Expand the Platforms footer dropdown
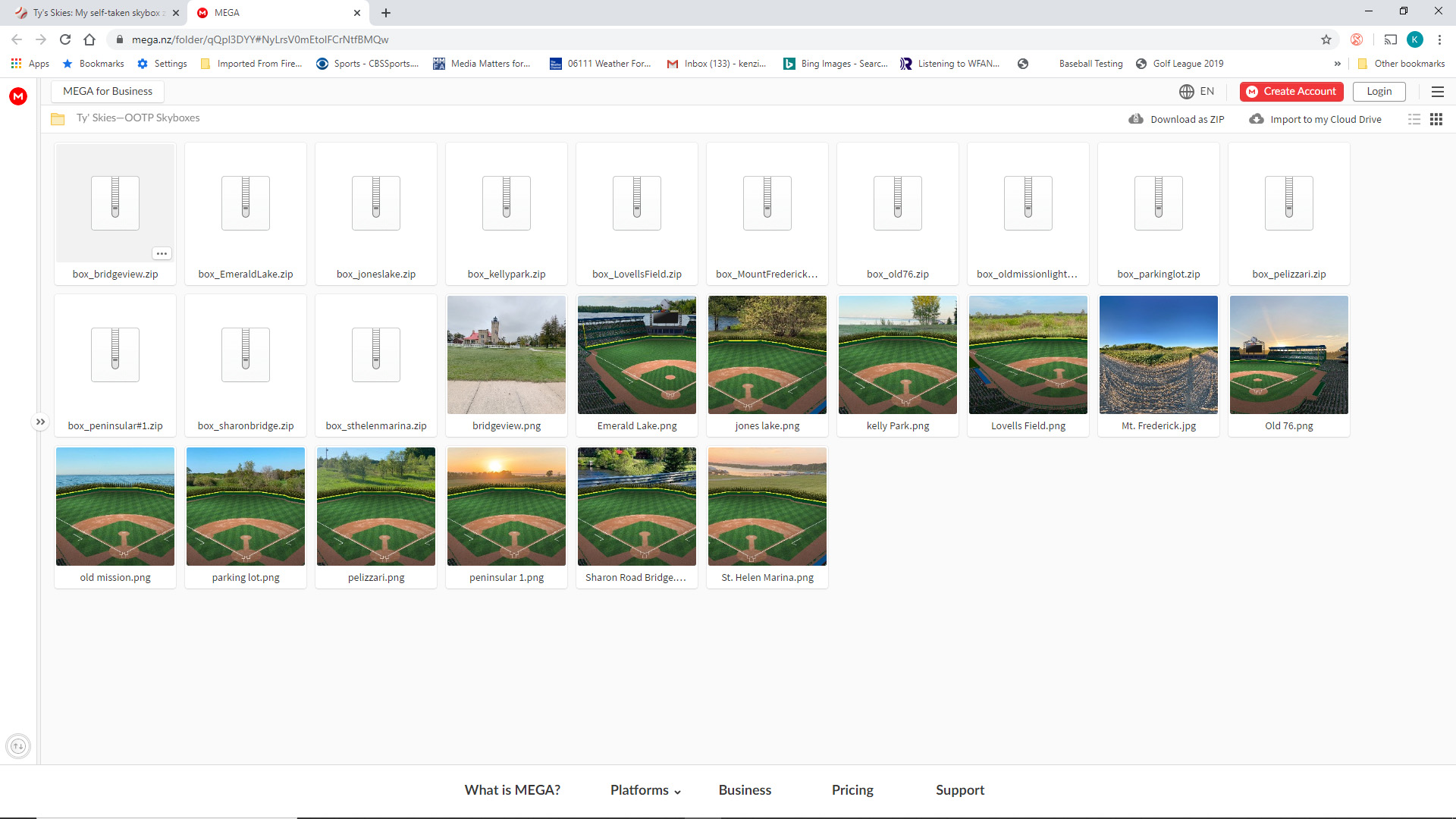This screenshot has height=819, width=1456. (x=645, y=790)
